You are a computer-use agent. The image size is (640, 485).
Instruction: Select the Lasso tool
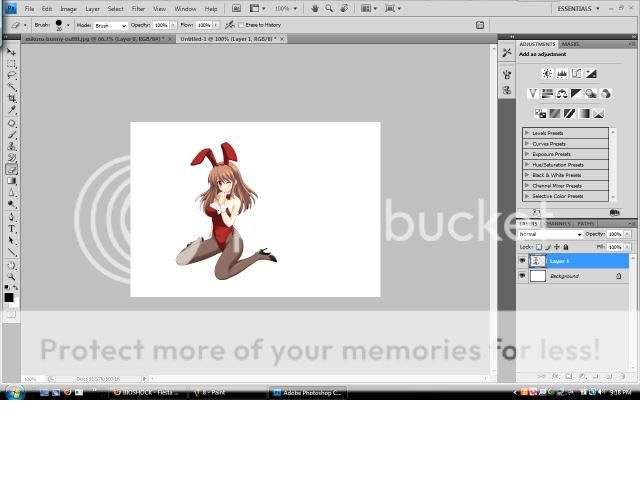(11, 75)
